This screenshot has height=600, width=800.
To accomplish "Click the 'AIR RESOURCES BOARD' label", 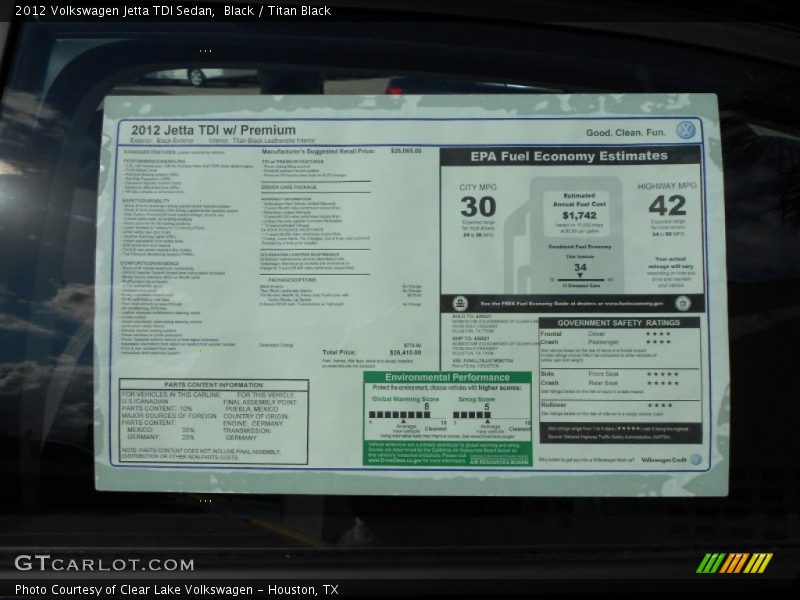I will tap(499, 462).
